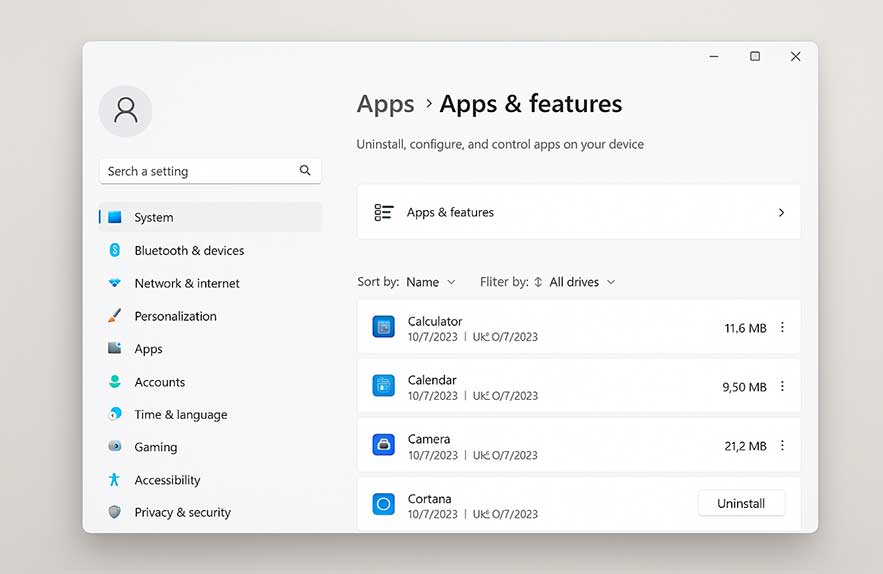Click the filter sort arrows icon
This screenshot has width=883, height=574.
click(x=538, y=282)
